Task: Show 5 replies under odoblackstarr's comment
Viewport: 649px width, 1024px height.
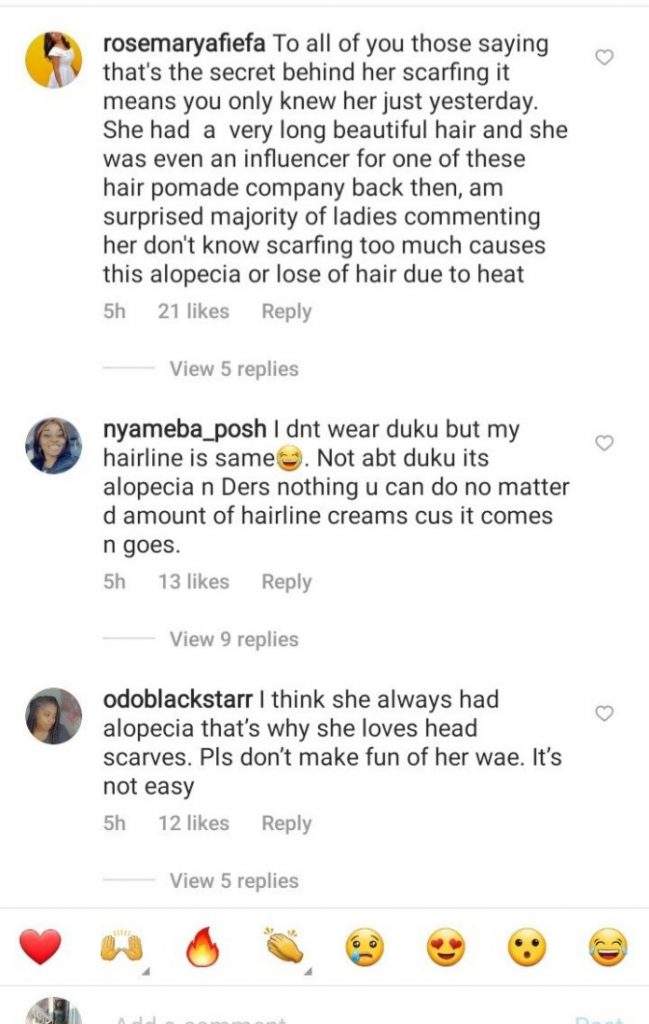Action: click(x=233, y=881)
